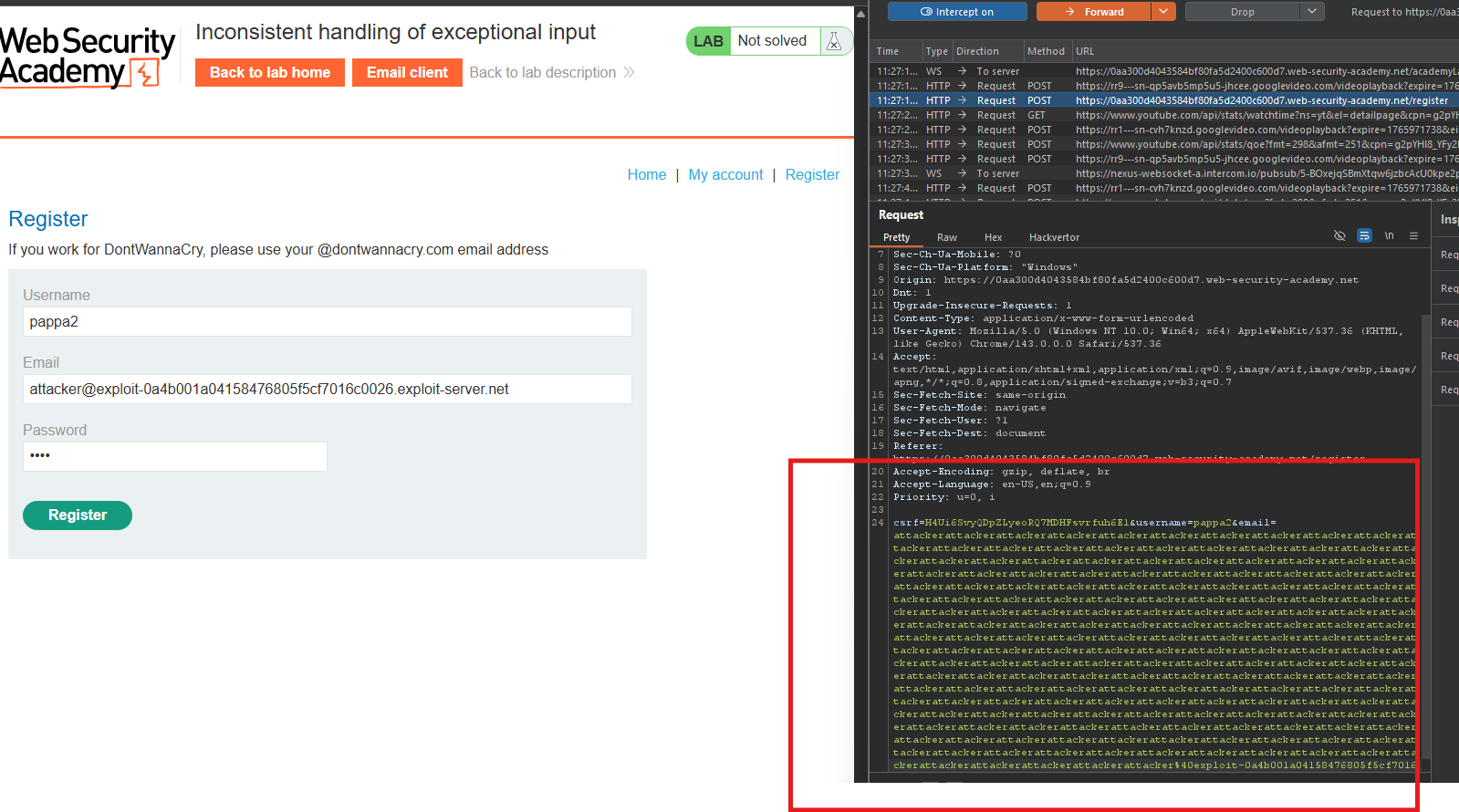Open the Drop button dropdown arrow
This screenshot has height=812, width=1459.
1312,12
